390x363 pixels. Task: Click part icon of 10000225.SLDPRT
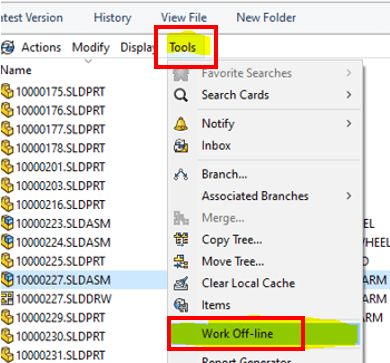coord(7,261)
